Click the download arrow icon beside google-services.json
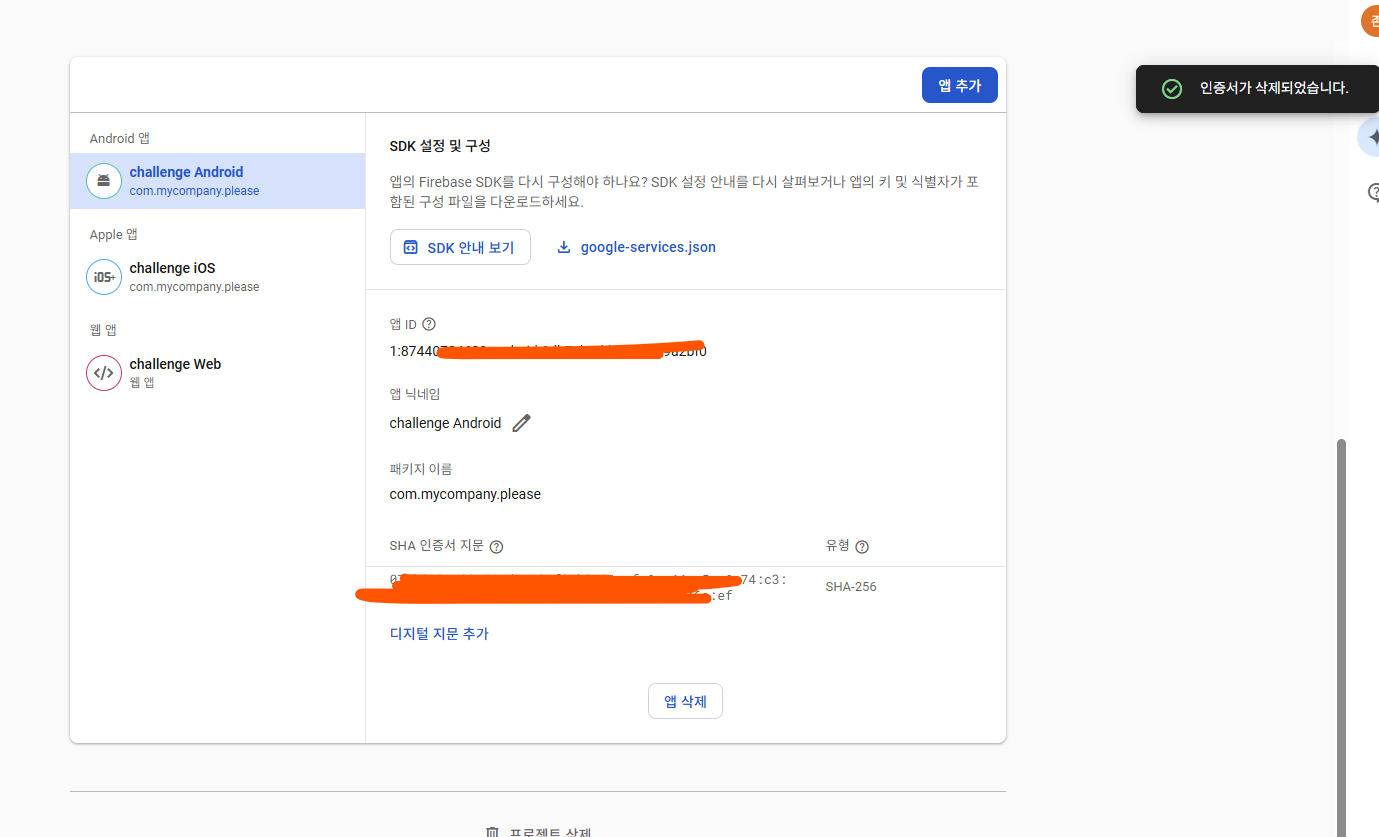Image resolution: width=1379 pixels, height=837 pixels. [564, 247]
